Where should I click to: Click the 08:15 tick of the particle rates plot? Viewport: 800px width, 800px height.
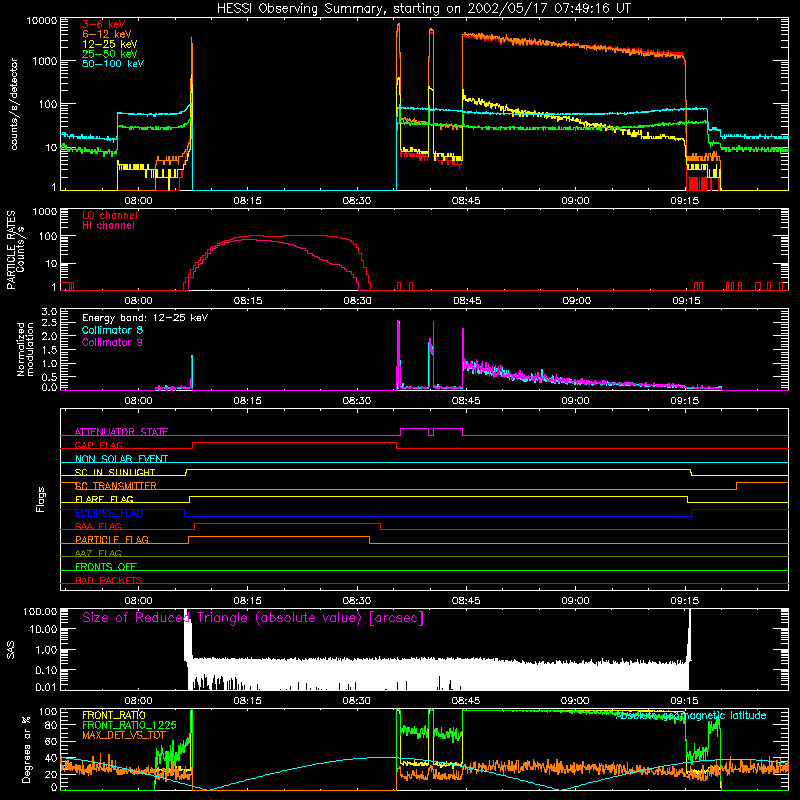tap(248, 301)
